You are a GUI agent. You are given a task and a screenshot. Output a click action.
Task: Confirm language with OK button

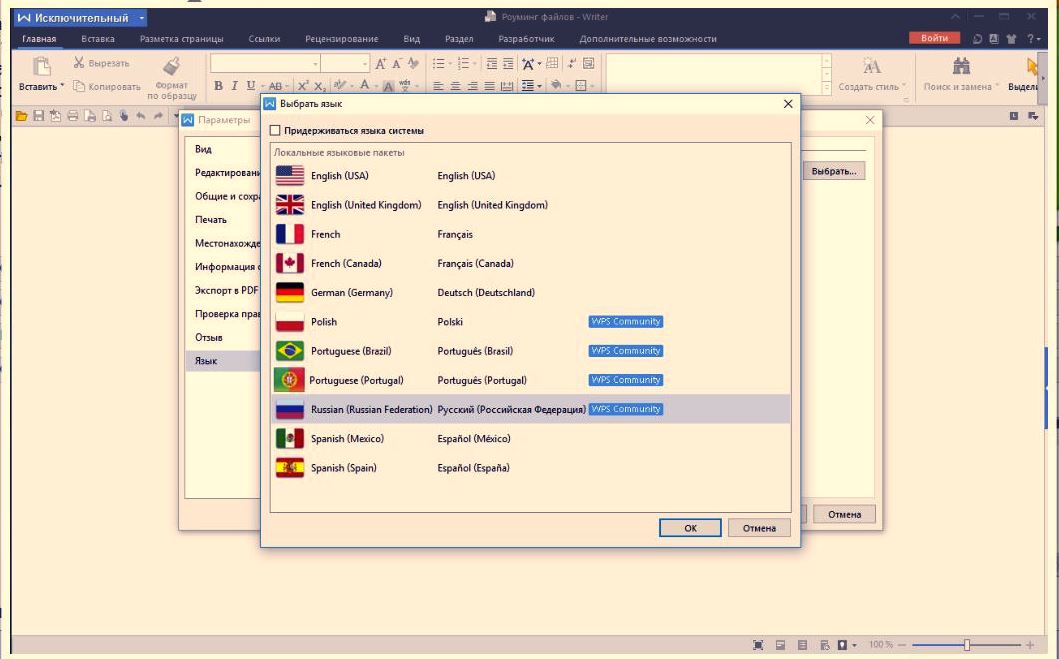point(690,528)
